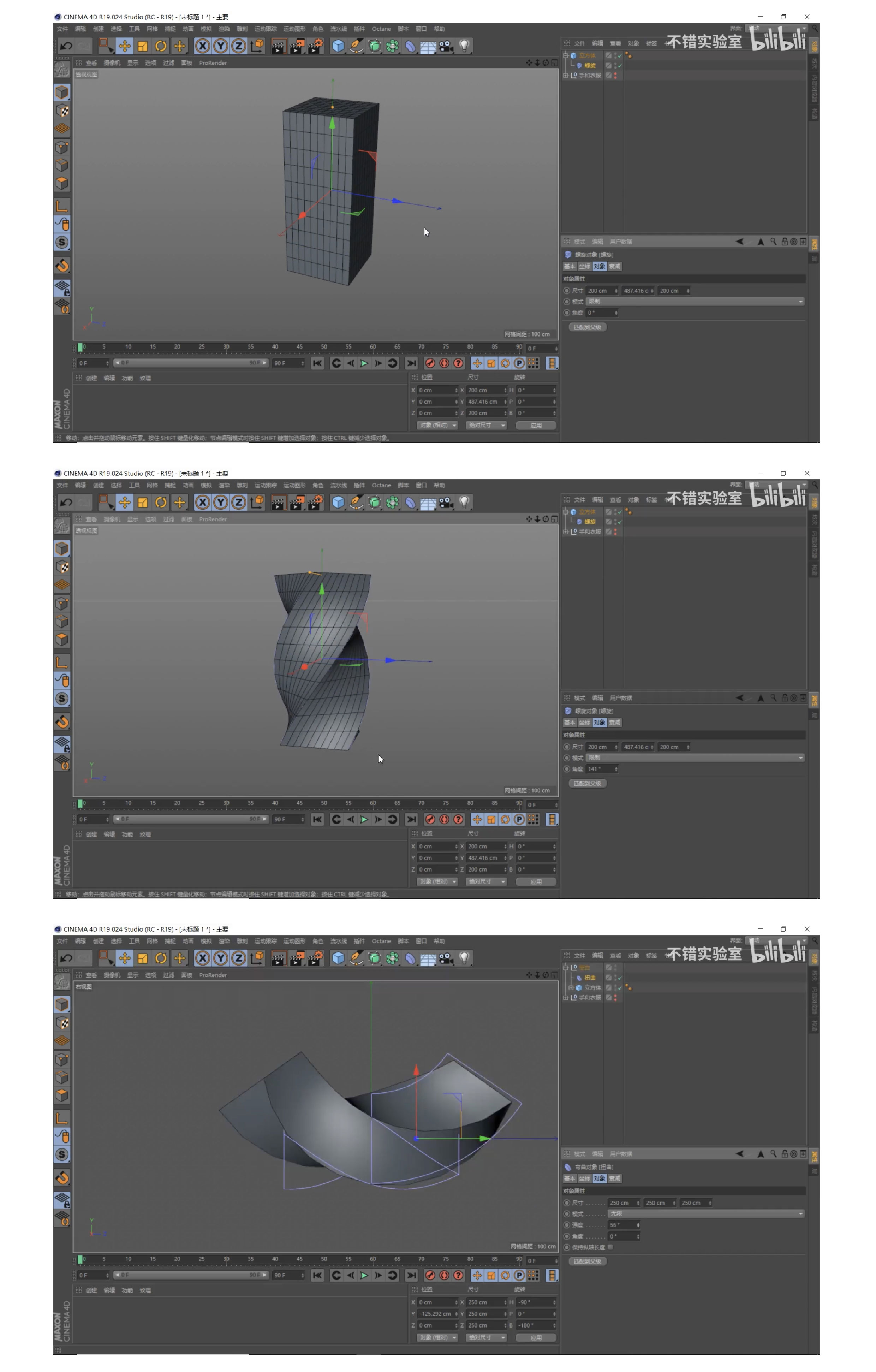This screenshot has height=1372, width=876.
Task: Click the Render Settings clapperboard icon in the Right-view window
Action: [x=315, y=958]
